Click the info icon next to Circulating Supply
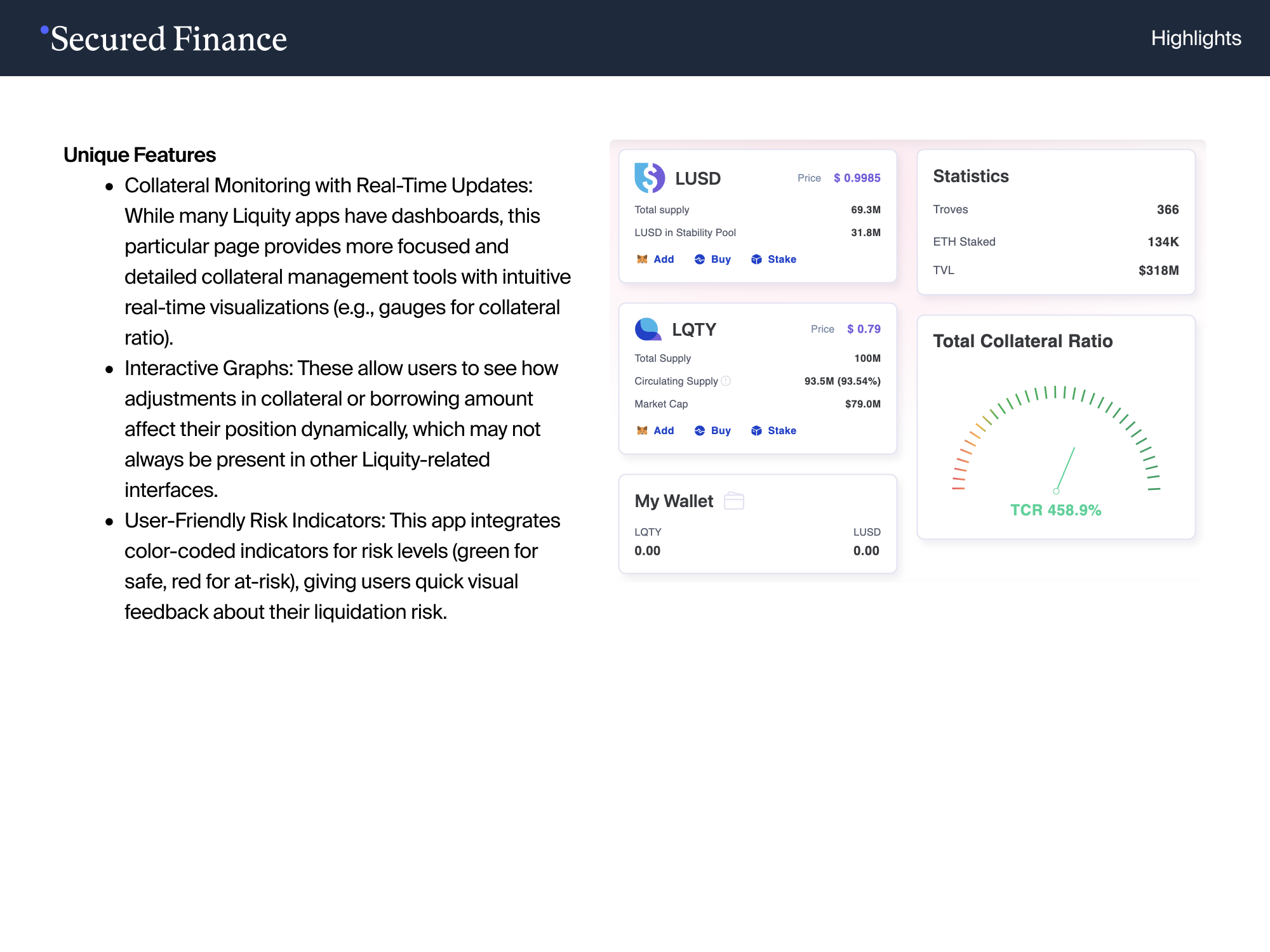Viewport: 1270px width, 952px height. pyautogui.click(x=726, y=381)
